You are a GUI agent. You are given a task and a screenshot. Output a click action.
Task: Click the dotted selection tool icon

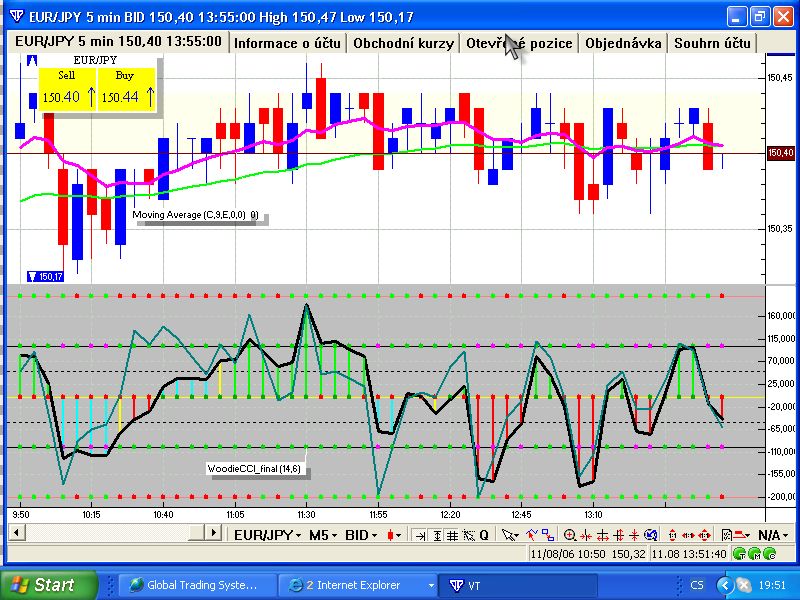pyautogui.click(x=469, y=536)
